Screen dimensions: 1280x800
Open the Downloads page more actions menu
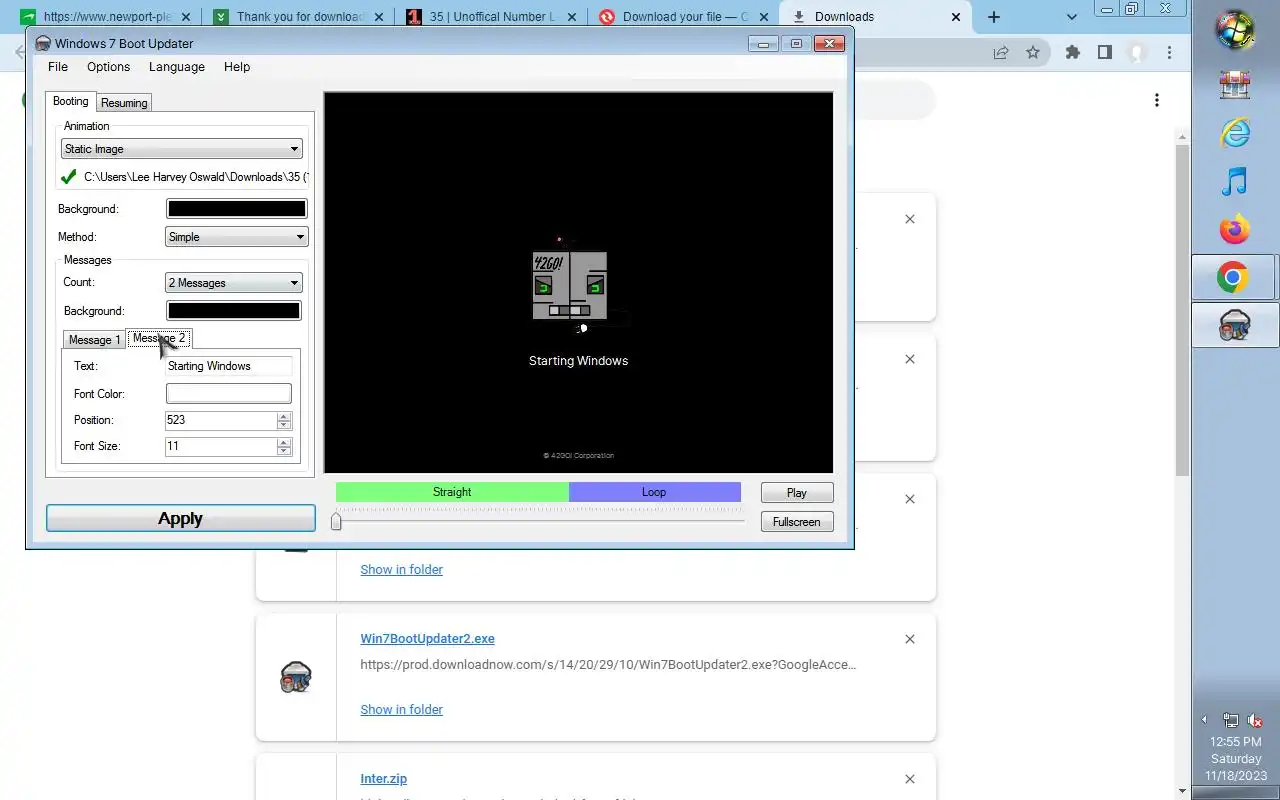coord(1157,100)
